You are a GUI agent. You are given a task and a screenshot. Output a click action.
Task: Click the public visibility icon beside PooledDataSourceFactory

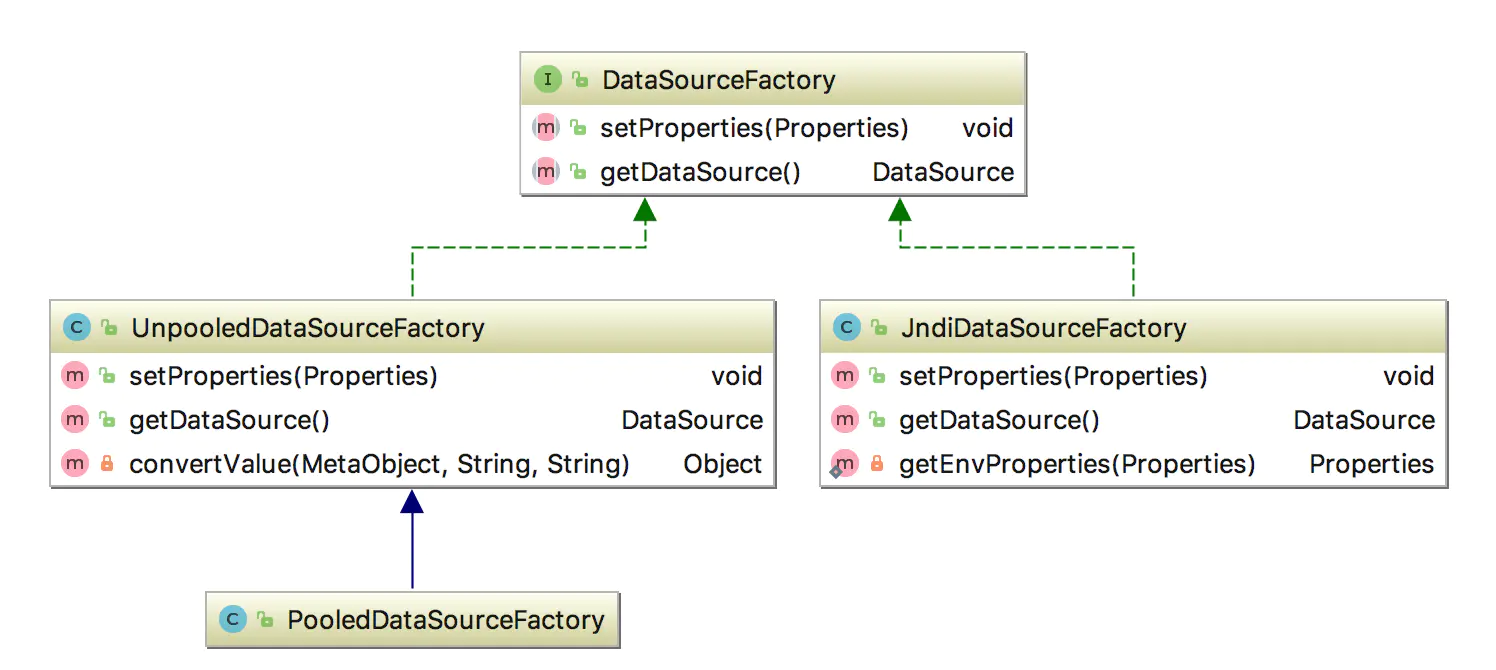[x=265, y=620]
